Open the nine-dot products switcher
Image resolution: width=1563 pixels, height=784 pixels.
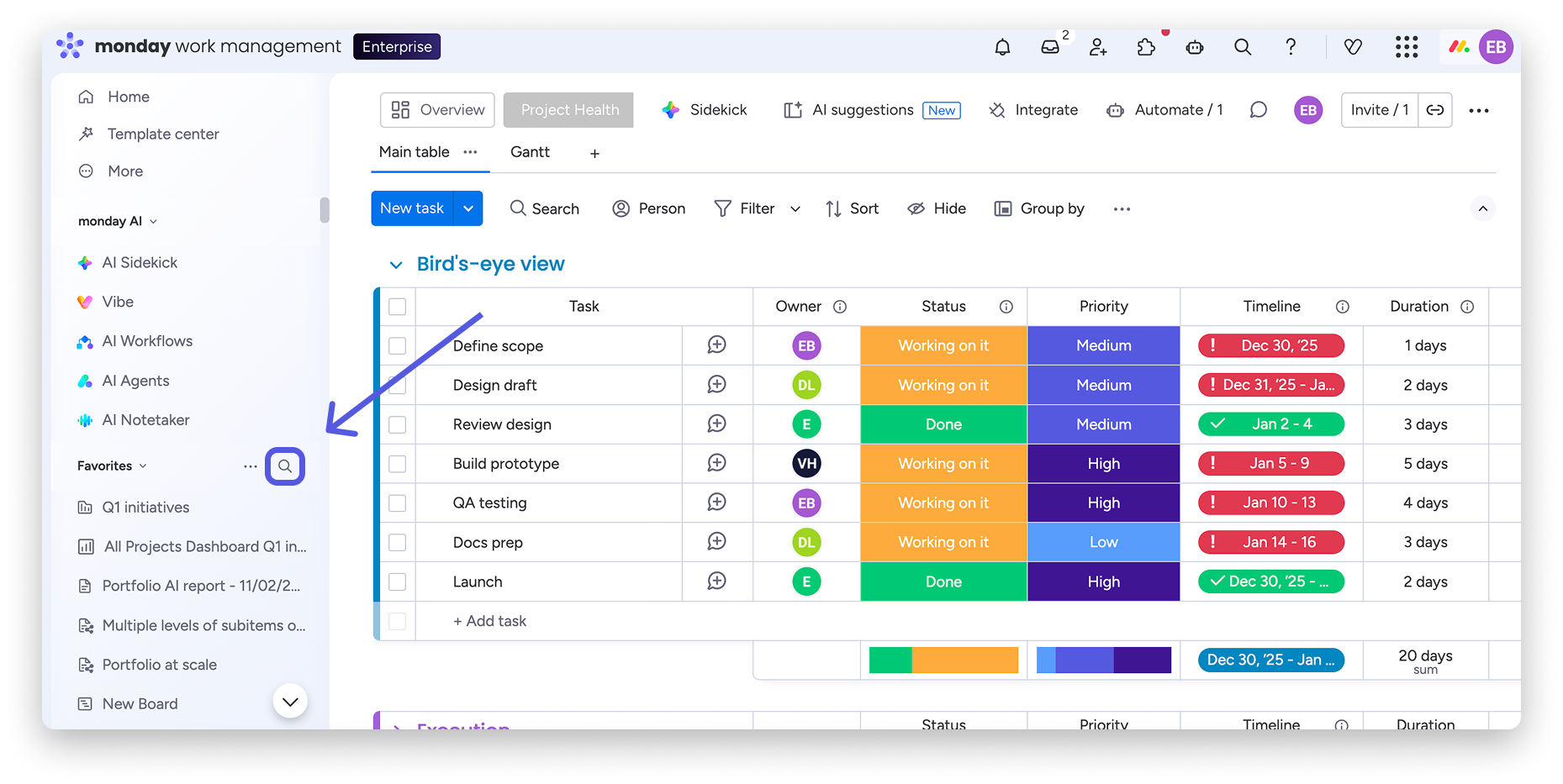pyautogui.click(x=1407, y=47)
